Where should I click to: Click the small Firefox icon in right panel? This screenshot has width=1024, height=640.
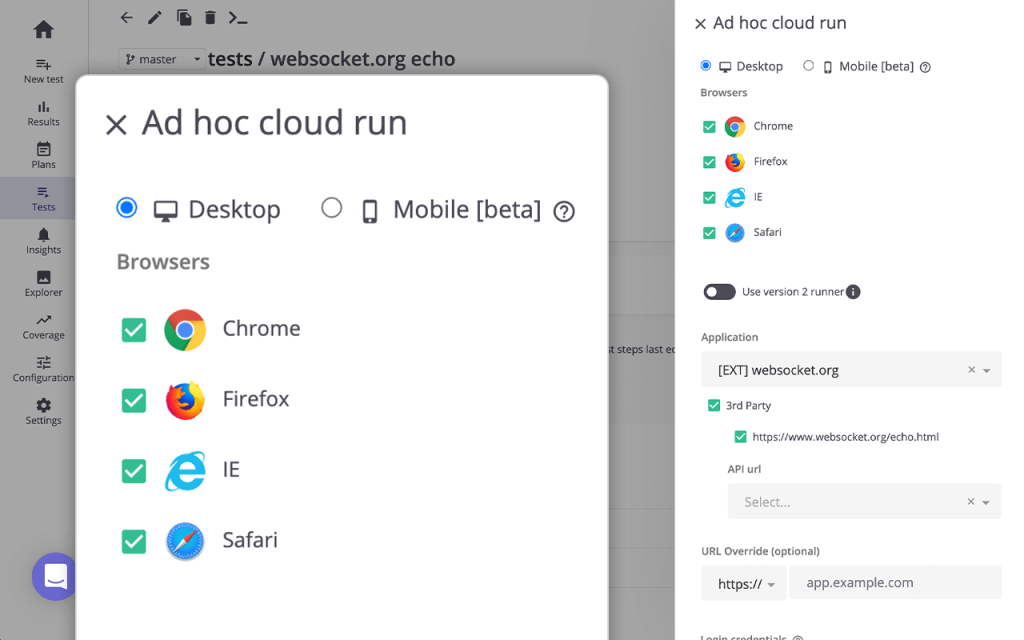click(x=735, y=162)
